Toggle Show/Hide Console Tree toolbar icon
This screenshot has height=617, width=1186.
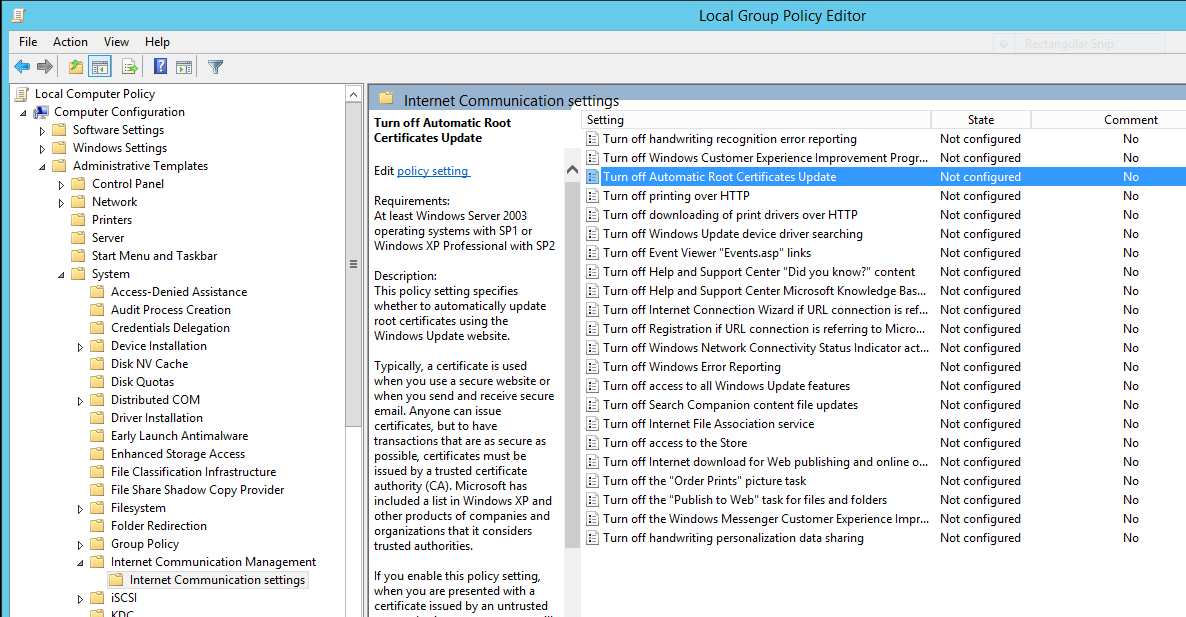[99, 67]
